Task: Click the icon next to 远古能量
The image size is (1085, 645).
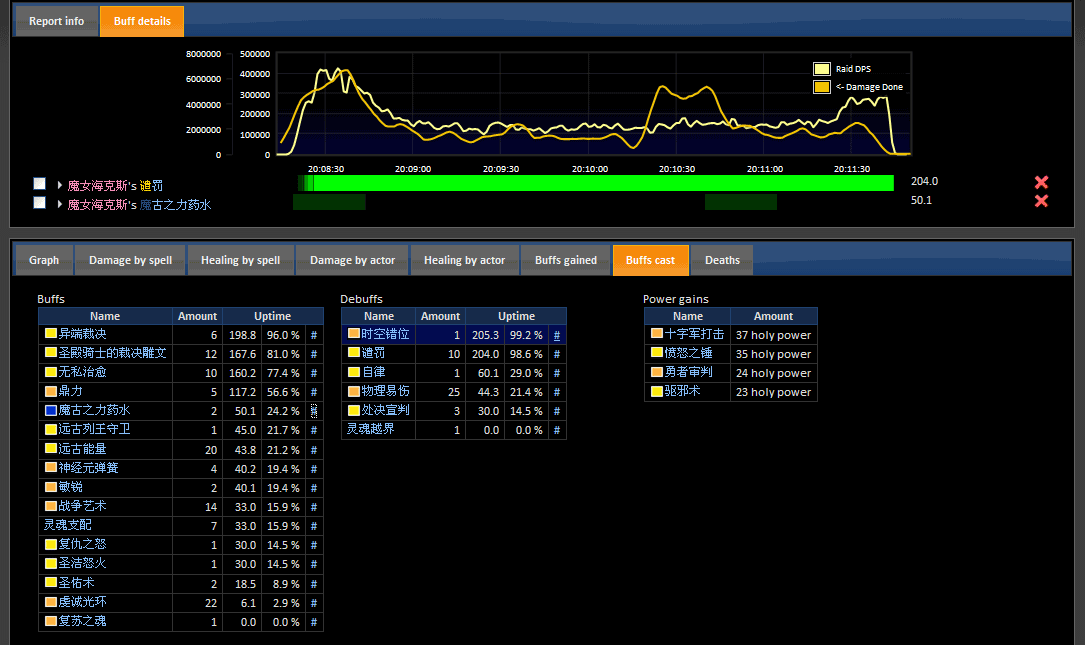Action: 51,448
